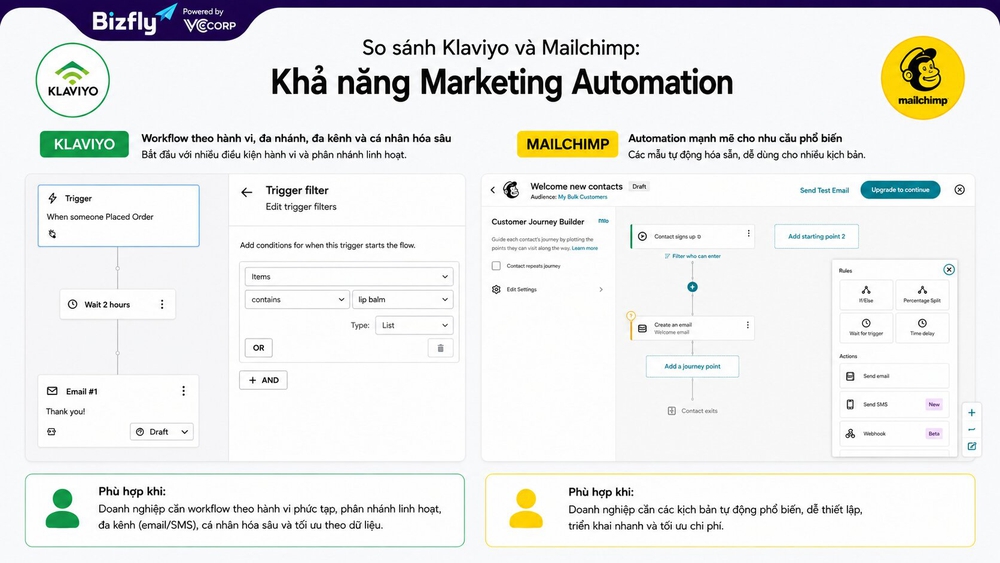Click the minus icon below the plus
The image size is (1000, 563).
coord(971,430)
